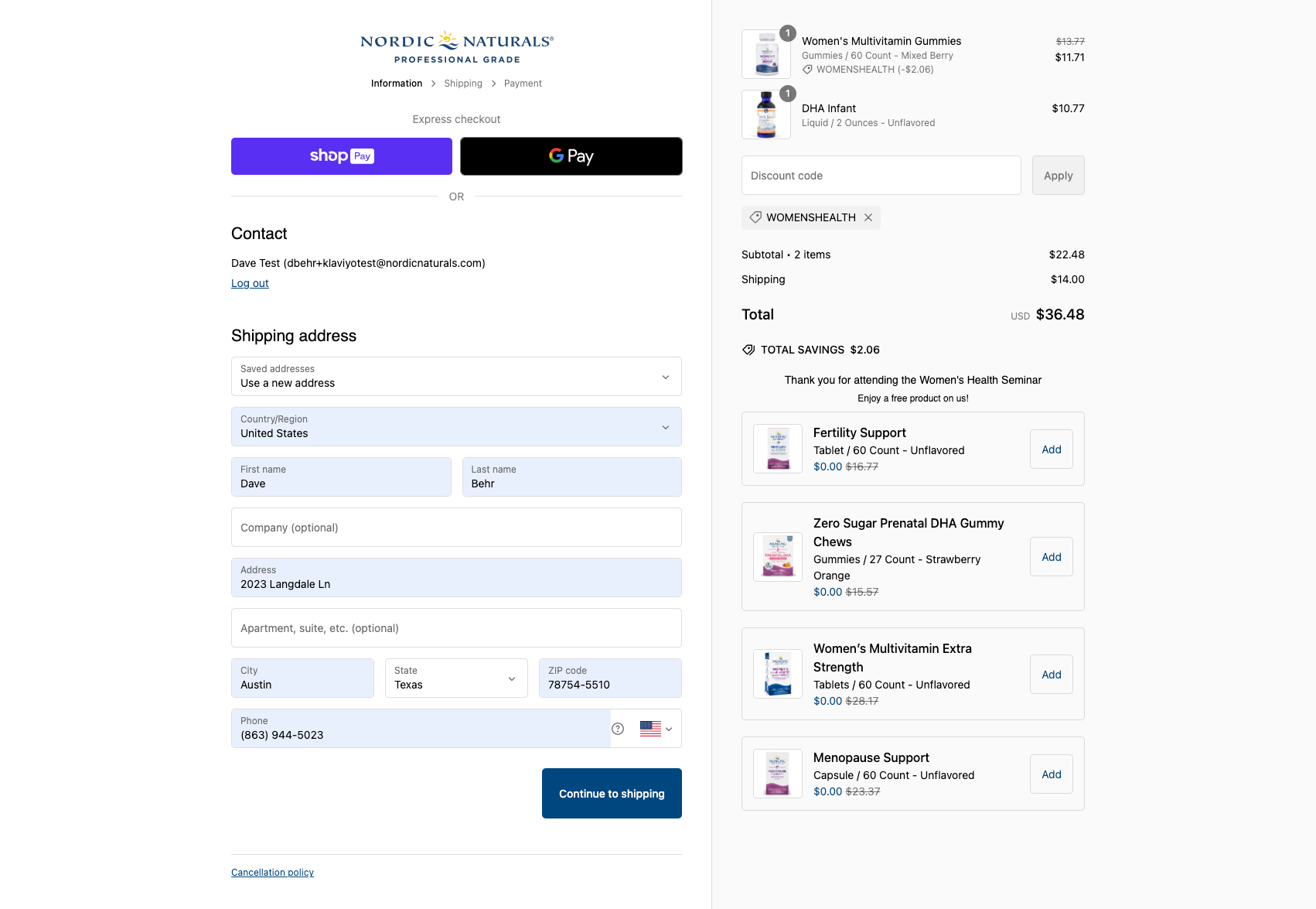The height and width of the screenshot is (909, 1316).
Task: Add free Zero Sugar Prenatal DHA Gummy Chews
Action: (1051, 557)
